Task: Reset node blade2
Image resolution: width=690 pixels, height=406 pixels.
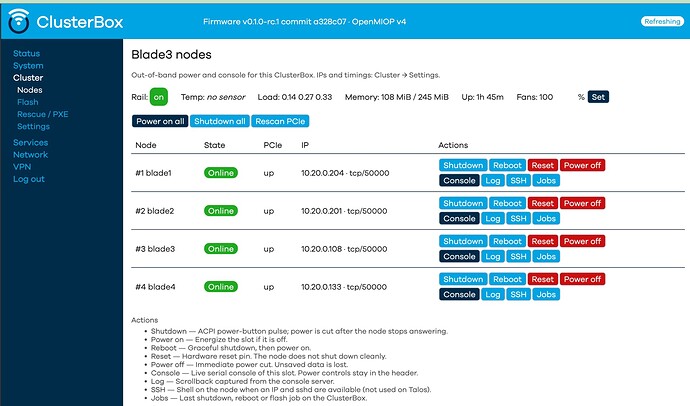Action: (543, 203)
